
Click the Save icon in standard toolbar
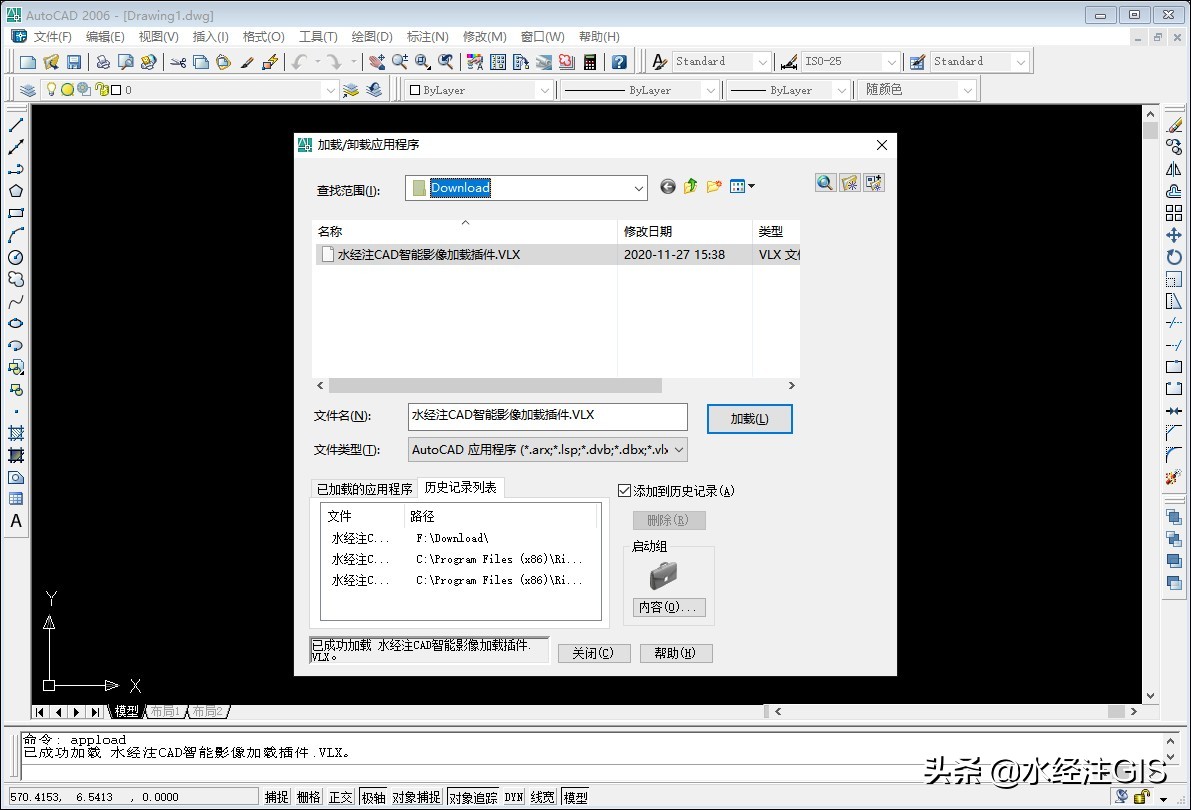[74, 62]
